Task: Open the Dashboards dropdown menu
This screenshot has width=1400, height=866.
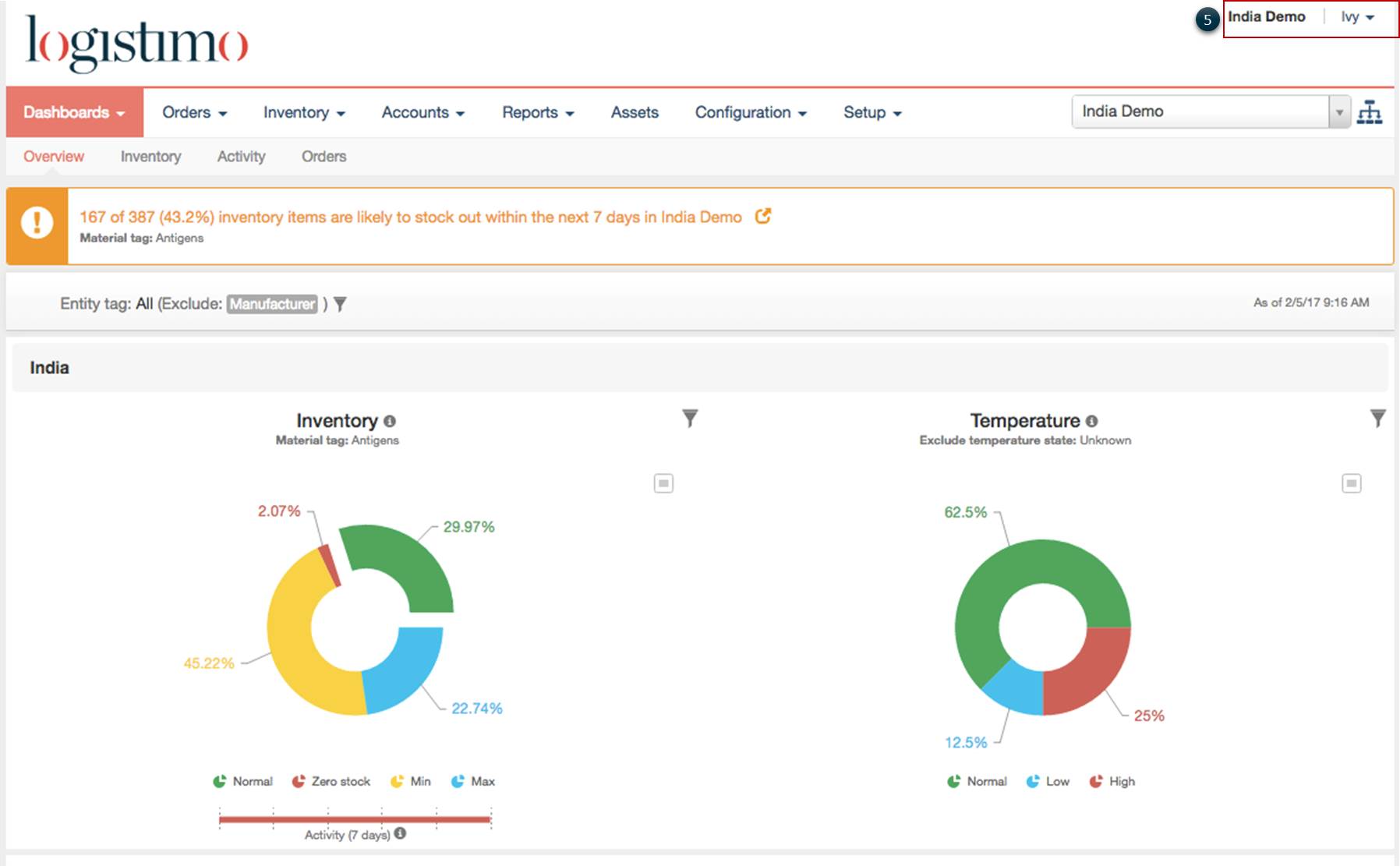Action: click(75, 112)
